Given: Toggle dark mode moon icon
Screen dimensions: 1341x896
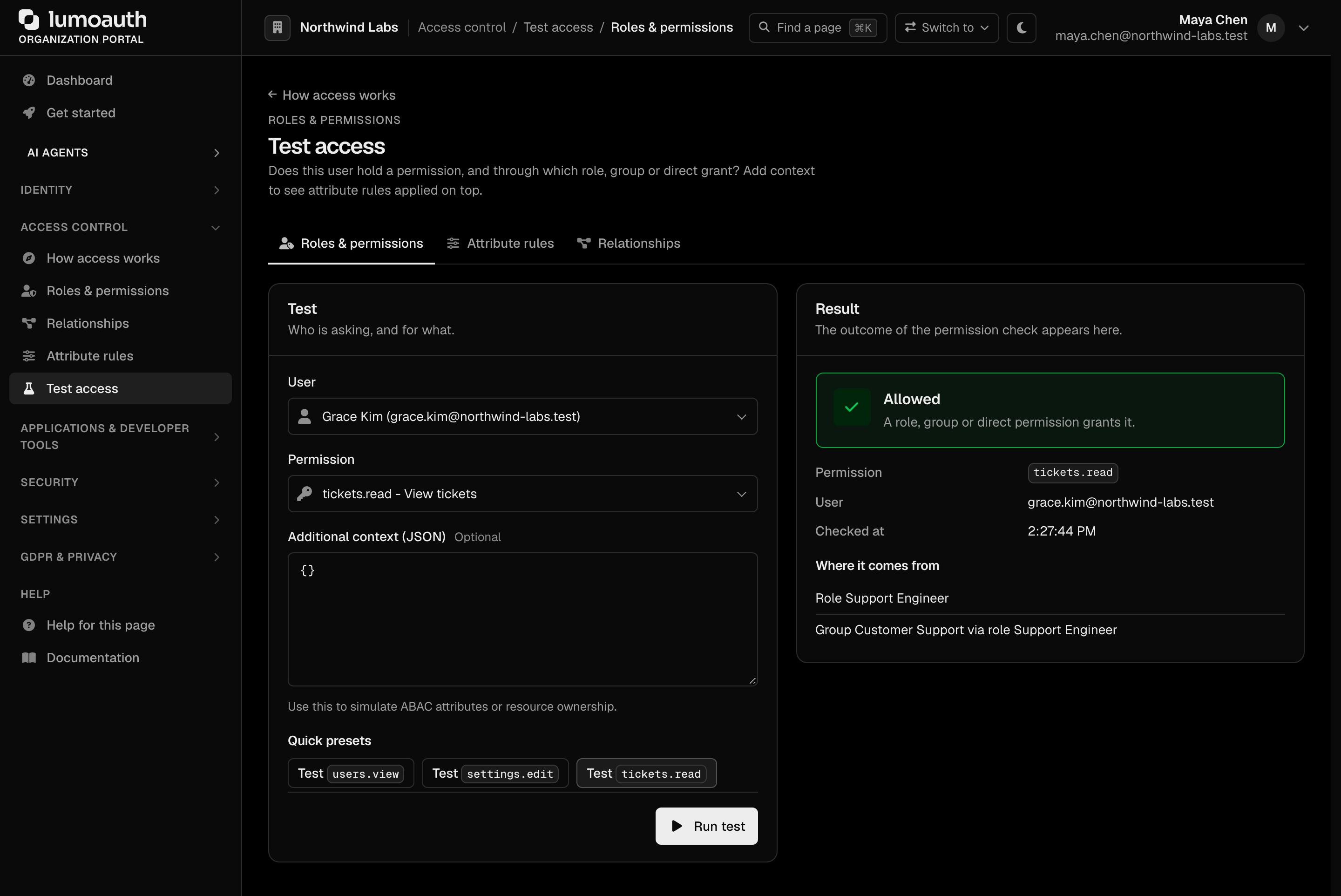Looking at the screenshot, I should (1021, 27).
